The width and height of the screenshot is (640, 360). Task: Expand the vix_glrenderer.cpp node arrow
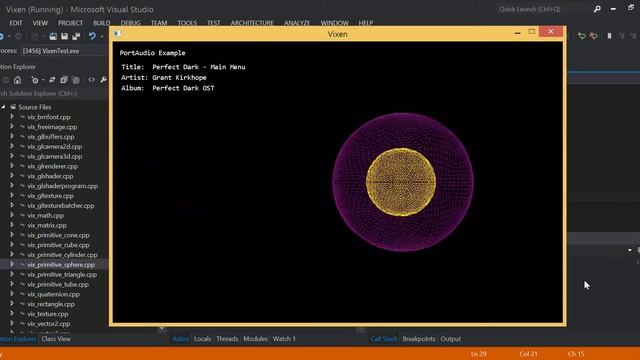click(12, 166)
